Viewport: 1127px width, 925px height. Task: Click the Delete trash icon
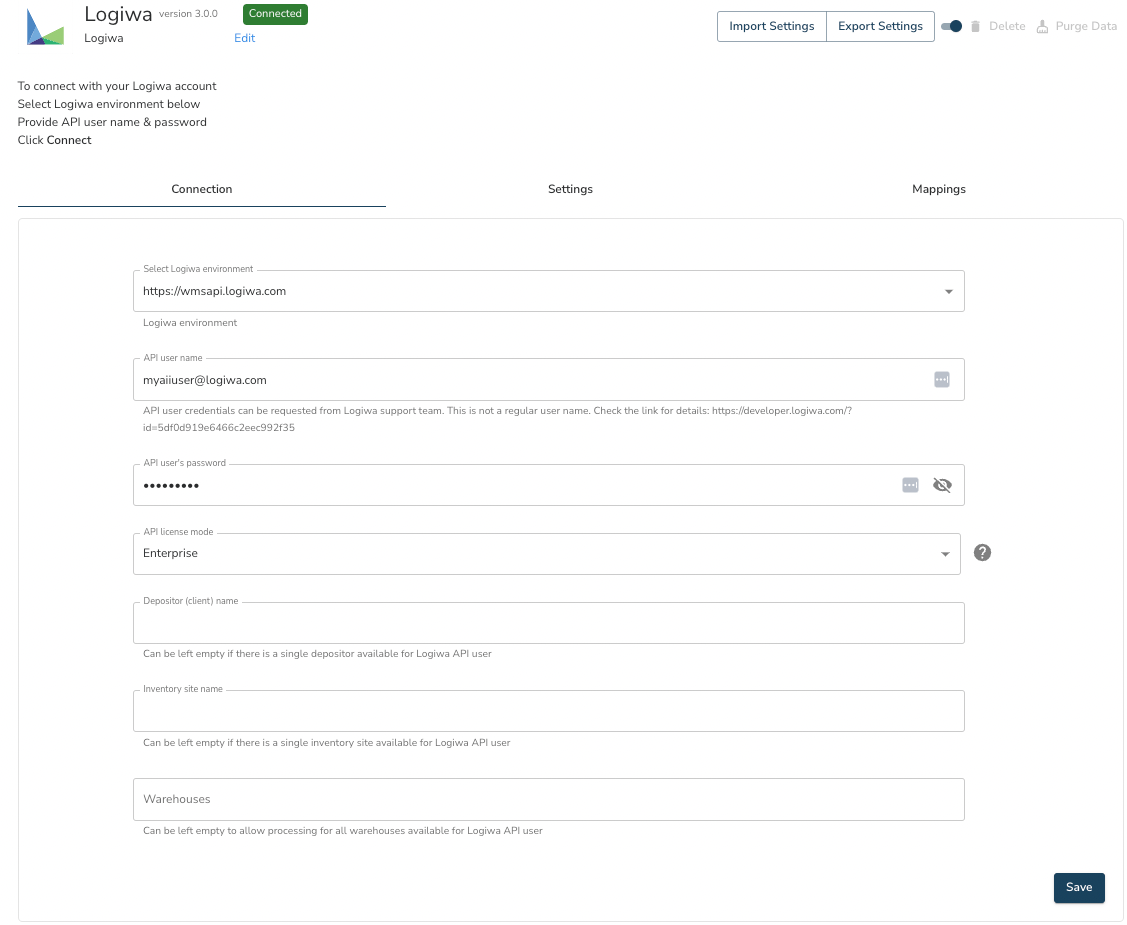pyautogui.click(x=975, y=27)
